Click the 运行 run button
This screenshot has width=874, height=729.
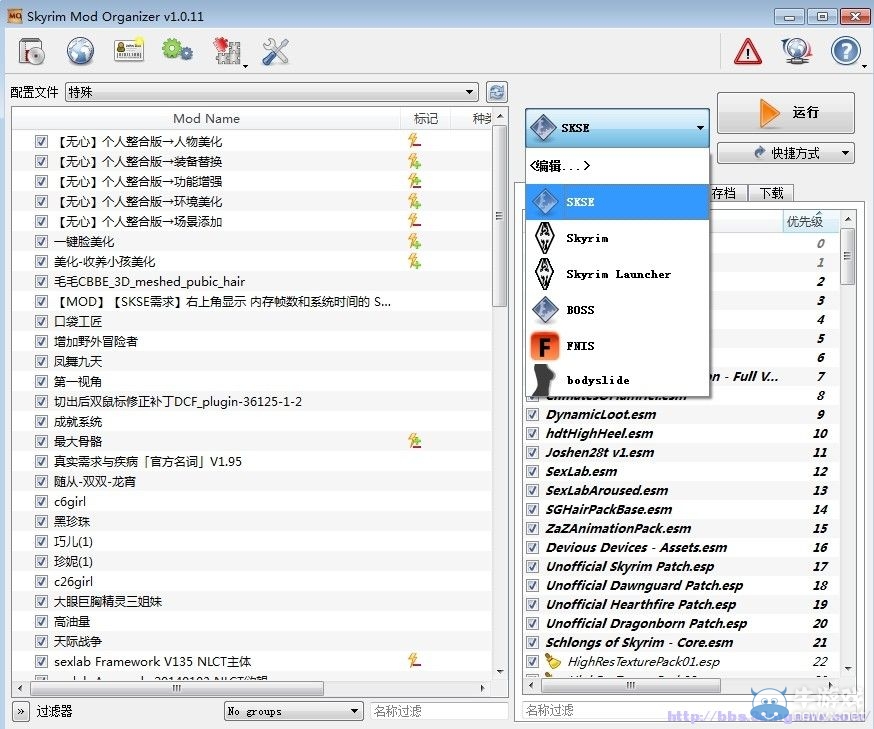tap(785, 113)
